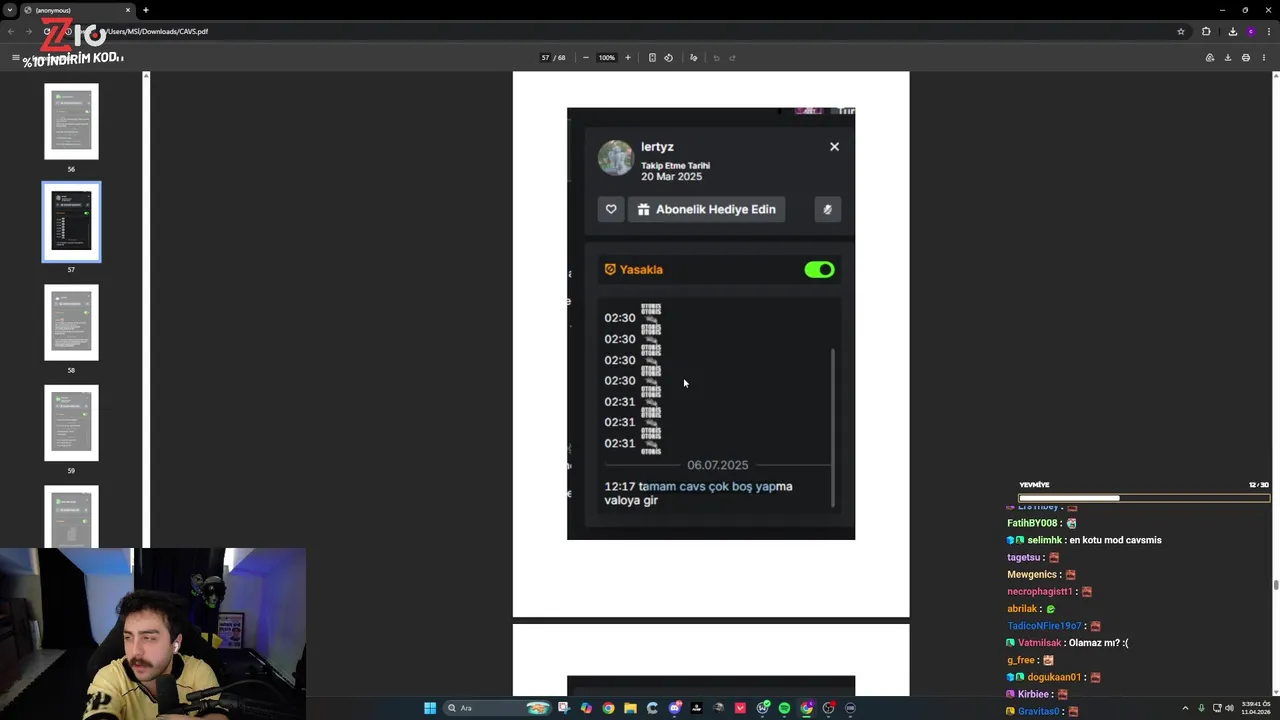Click the mute icon beside gift button

point(827,209)
